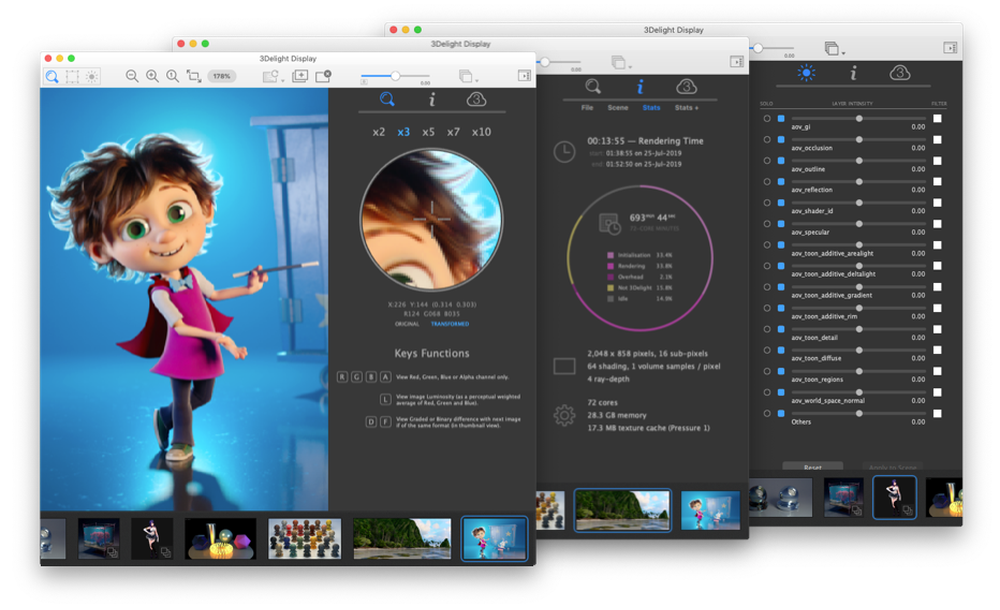
Task: Toggle side panel icon in middle window
Action: point(737,61)
